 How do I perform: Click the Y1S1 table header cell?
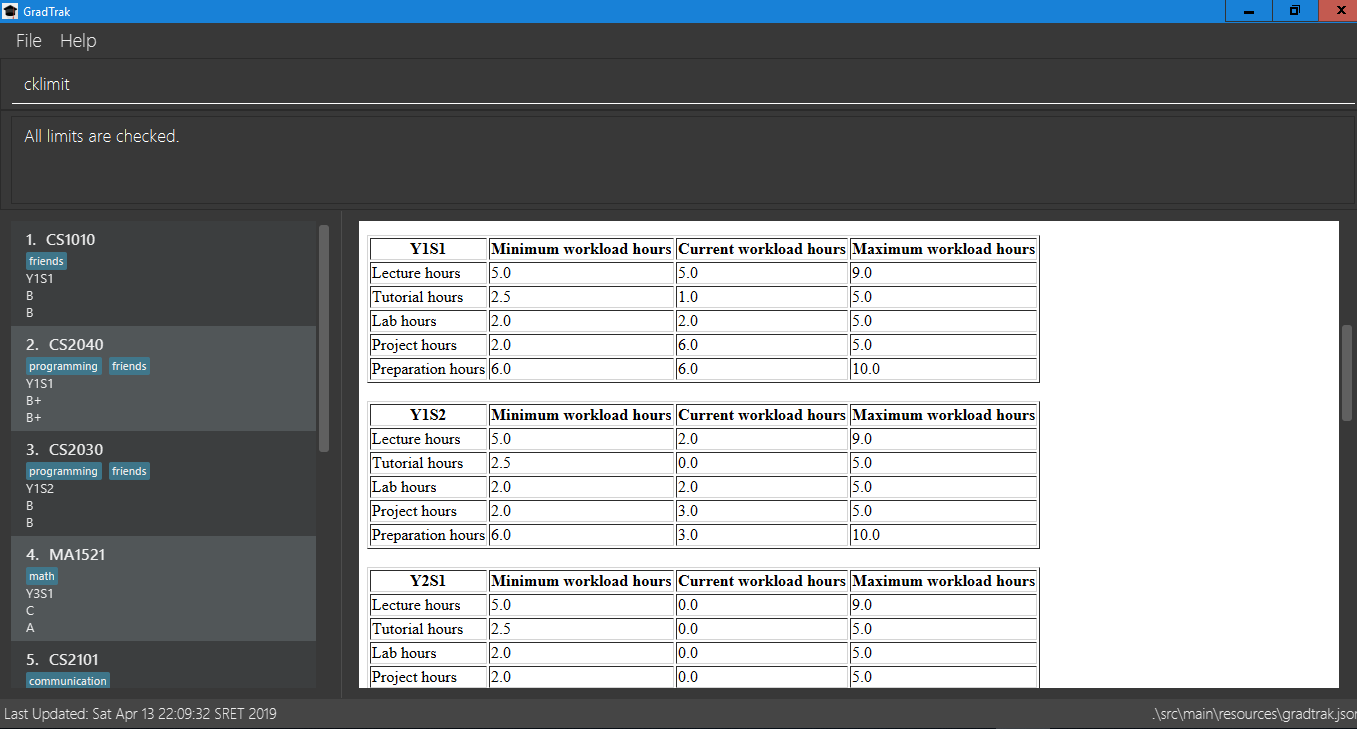tap(428, 249)
